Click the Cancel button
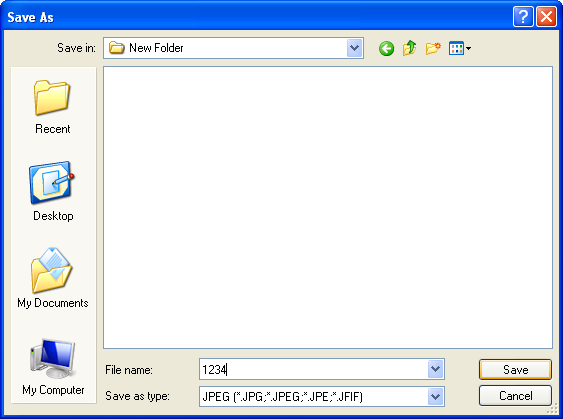The image size is (563, 419). tap(515, 396)
